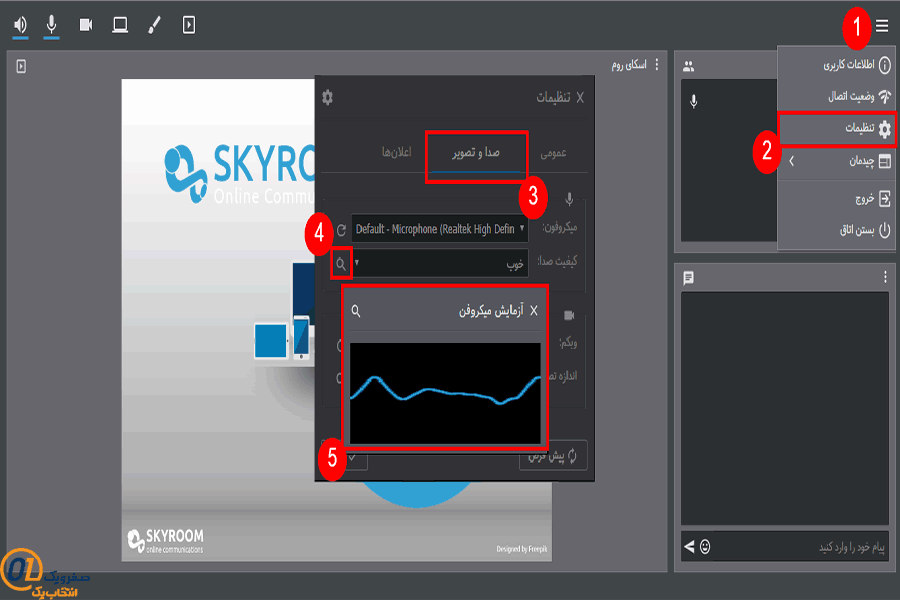The width and height of the screenshot is (900, 600).
Task: Click the panel toggle icon above the slide
Action: (x=21, y=67)
